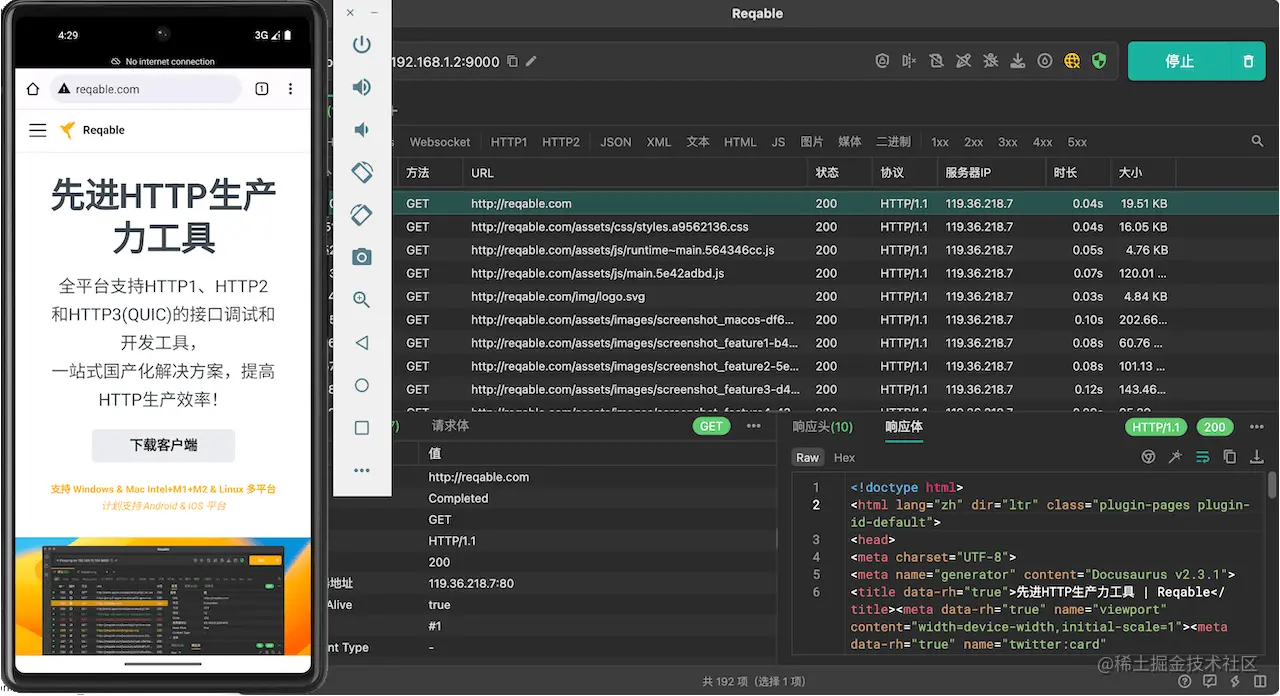Rotate emulator right
The height and width of the screenshot is (696, 1280).
[362, 214]
